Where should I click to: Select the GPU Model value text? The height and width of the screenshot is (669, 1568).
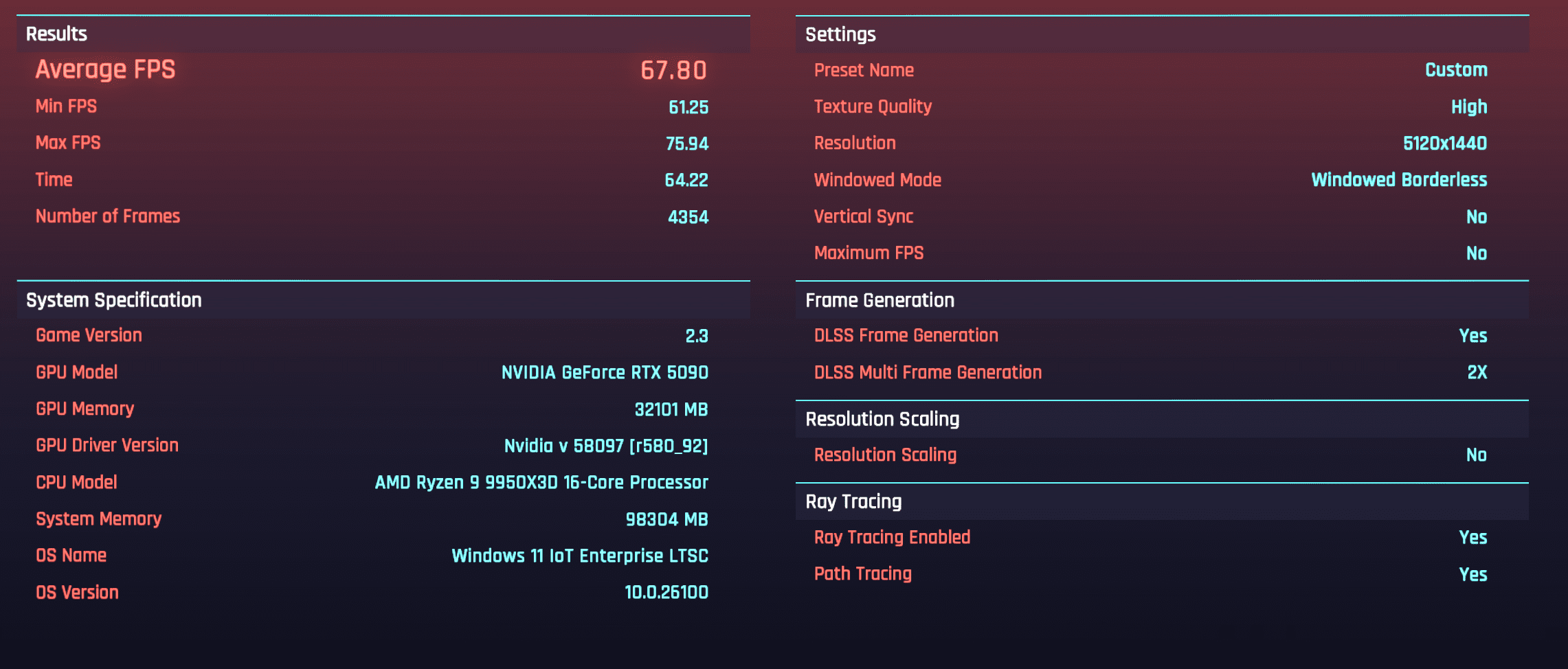[x=605, y=372]
